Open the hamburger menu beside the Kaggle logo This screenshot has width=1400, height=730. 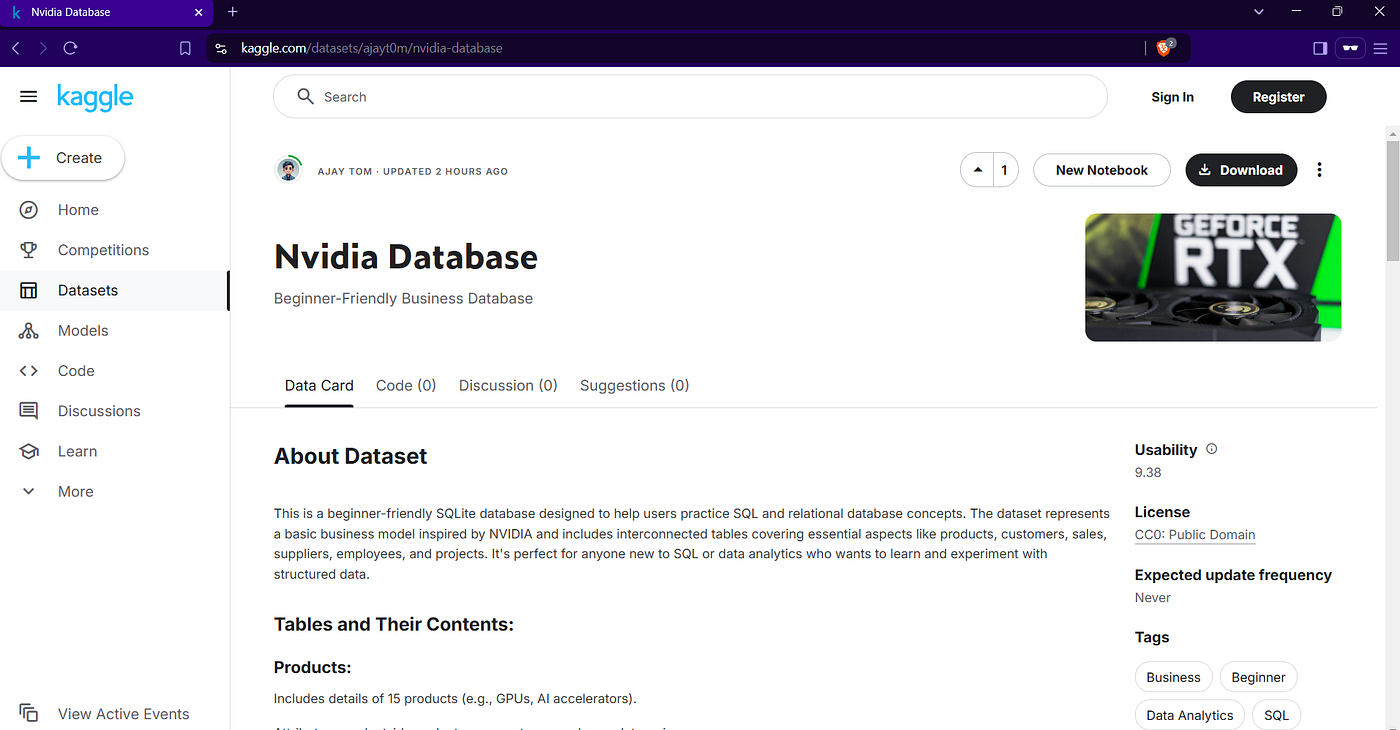coord(29,97)
